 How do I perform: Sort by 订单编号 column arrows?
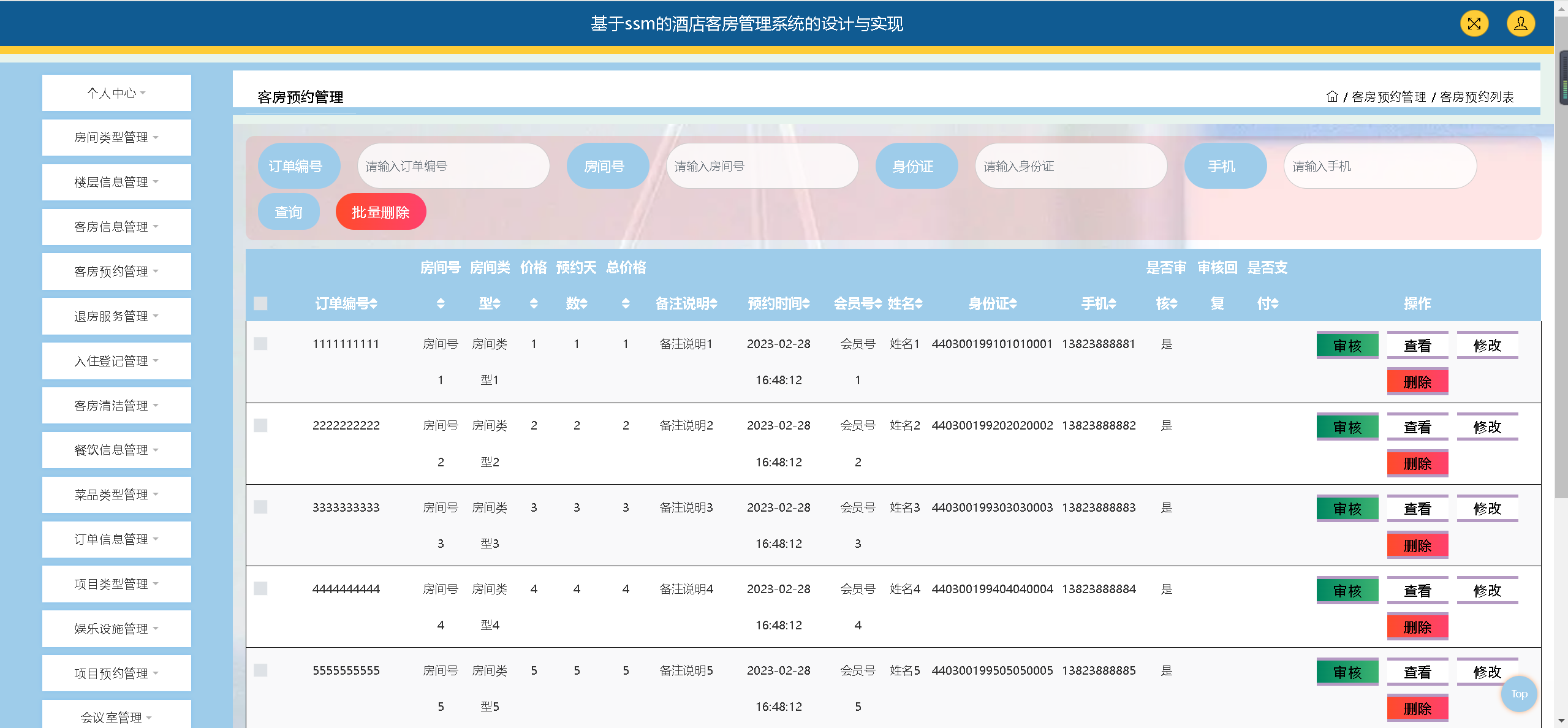373,304
